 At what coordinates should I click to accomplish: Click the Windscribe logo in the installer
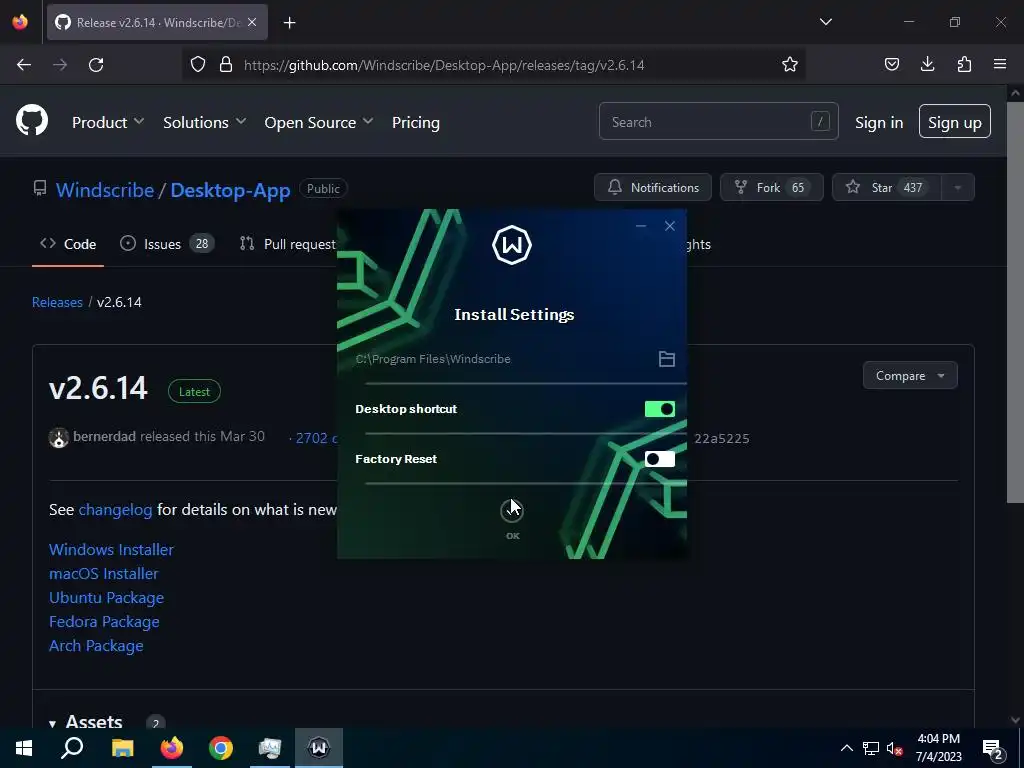point(512,245)
